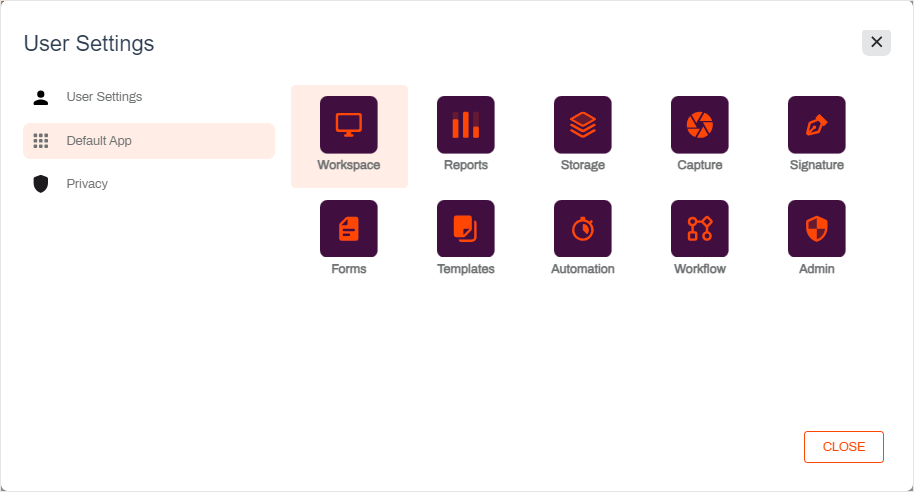Image resolution: width=914 pixels, height=492 pixels.
Task: Click the Storage label text
Action: (583, 165)
